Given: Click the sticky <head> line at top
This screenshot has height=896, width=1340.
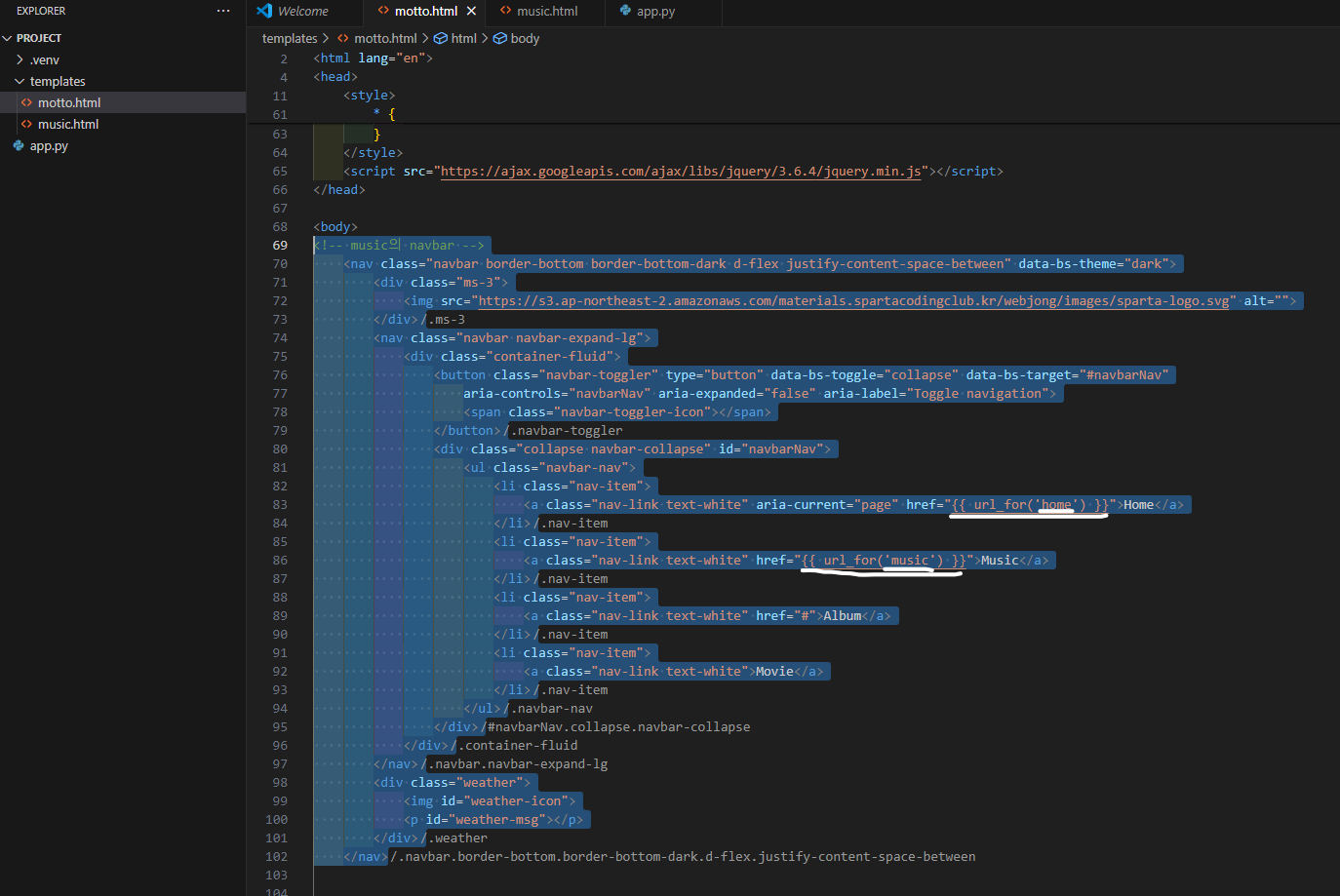Looking at the screenshot, I should [335, 77].
